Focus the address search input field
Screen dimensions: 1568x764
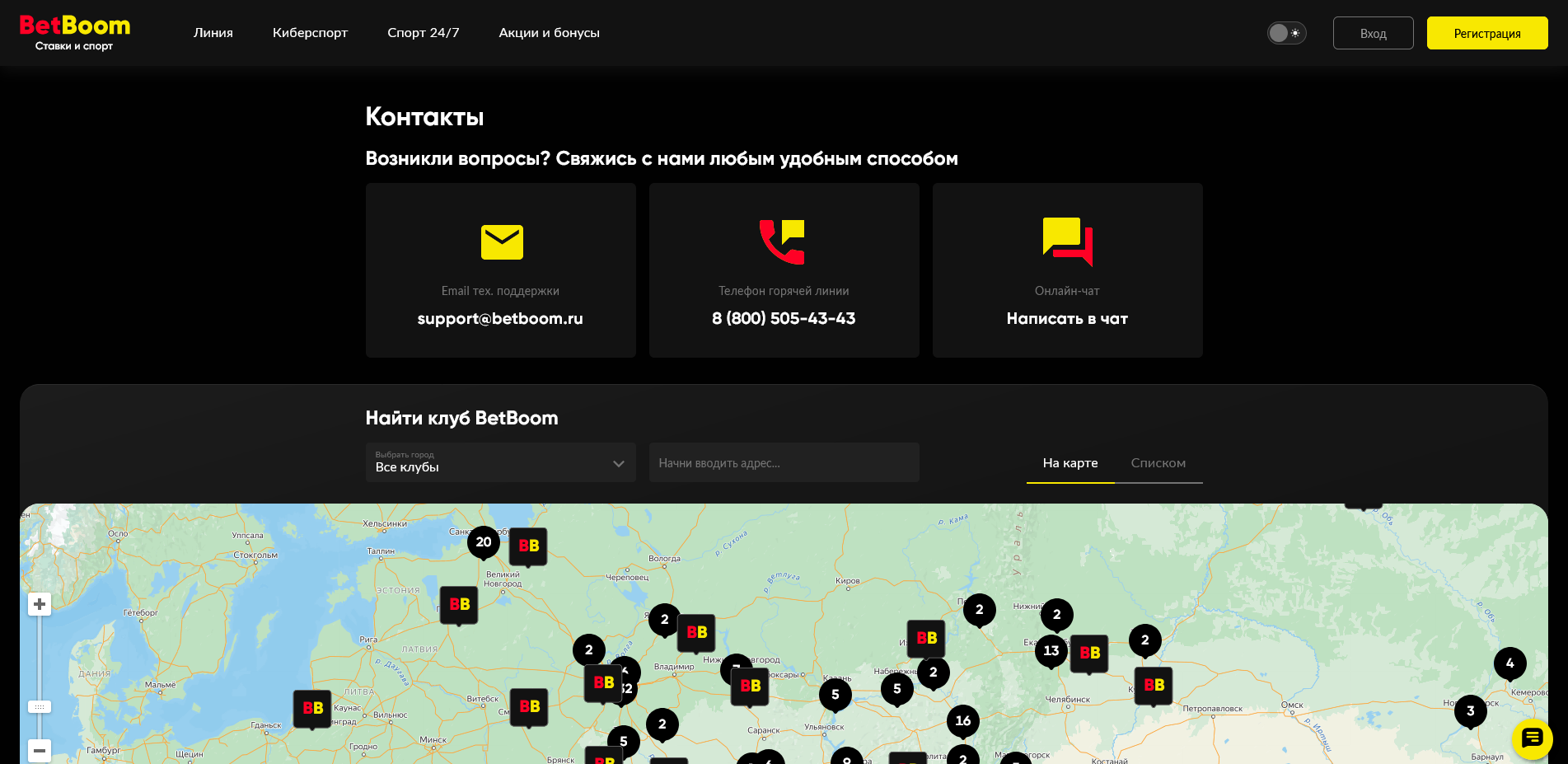click(x=784, y=463)
